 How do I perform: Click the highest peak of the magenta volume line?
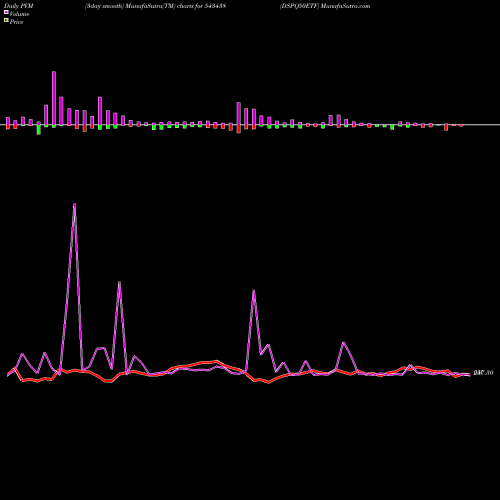(x=74, y=204)
